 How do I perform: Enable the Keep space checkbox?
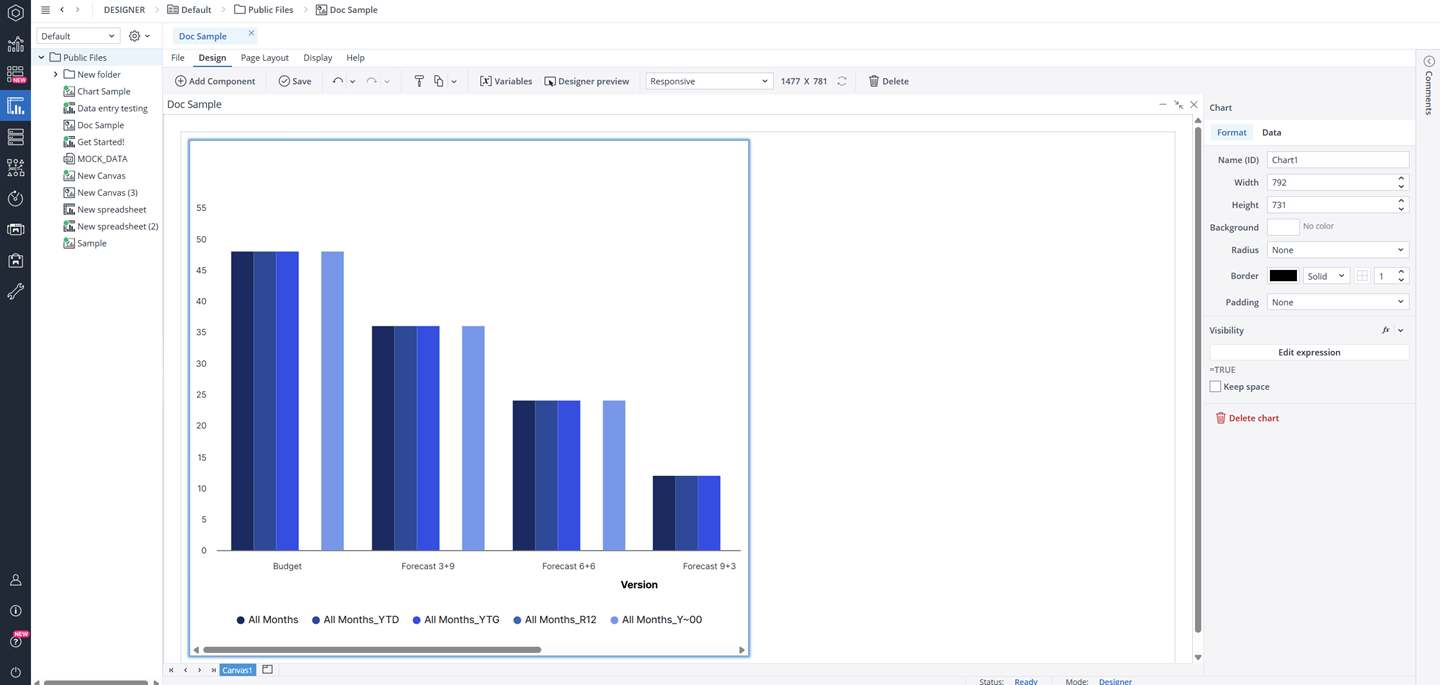1216,386
